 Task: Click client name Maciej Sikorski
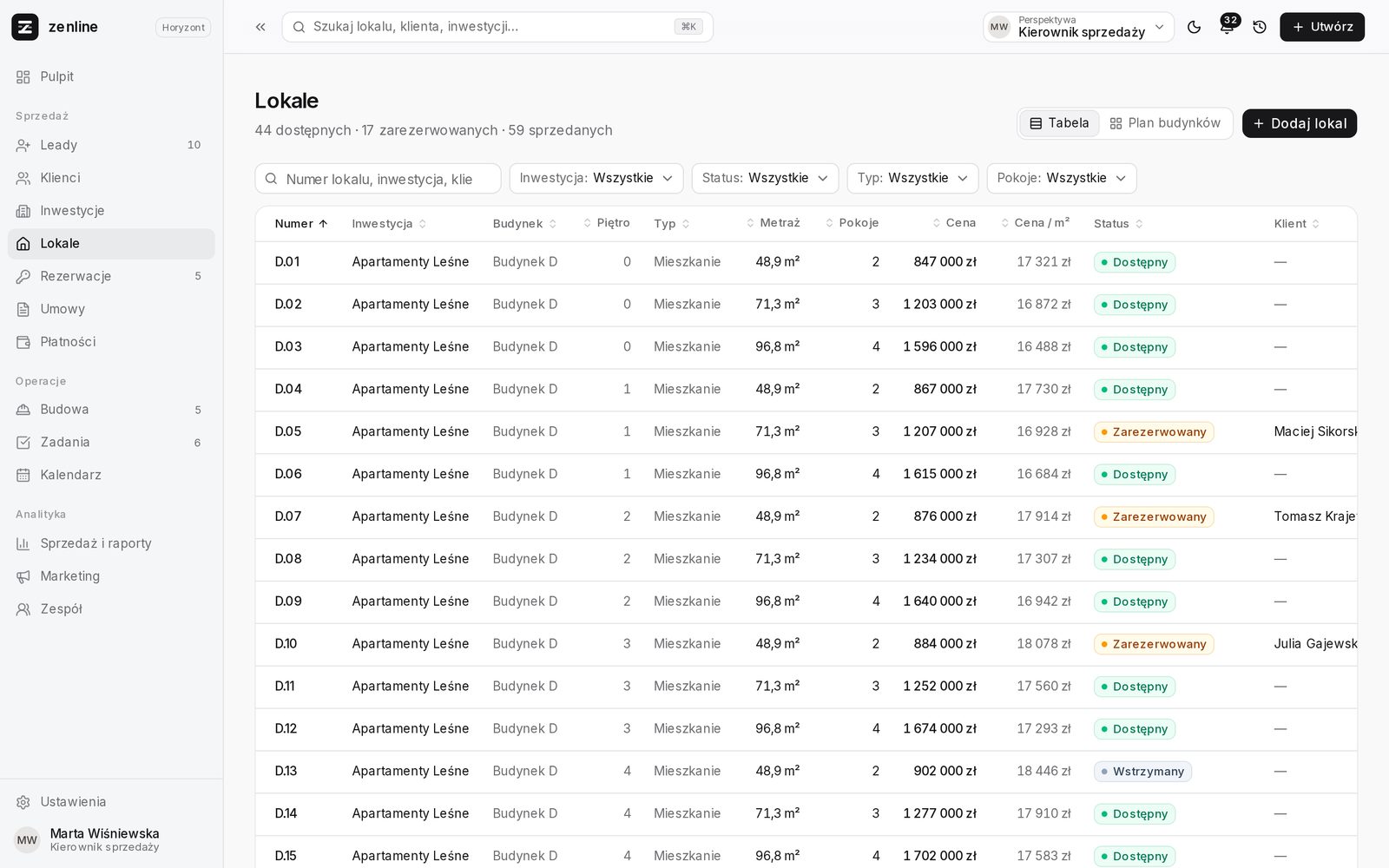(1315, 431)
